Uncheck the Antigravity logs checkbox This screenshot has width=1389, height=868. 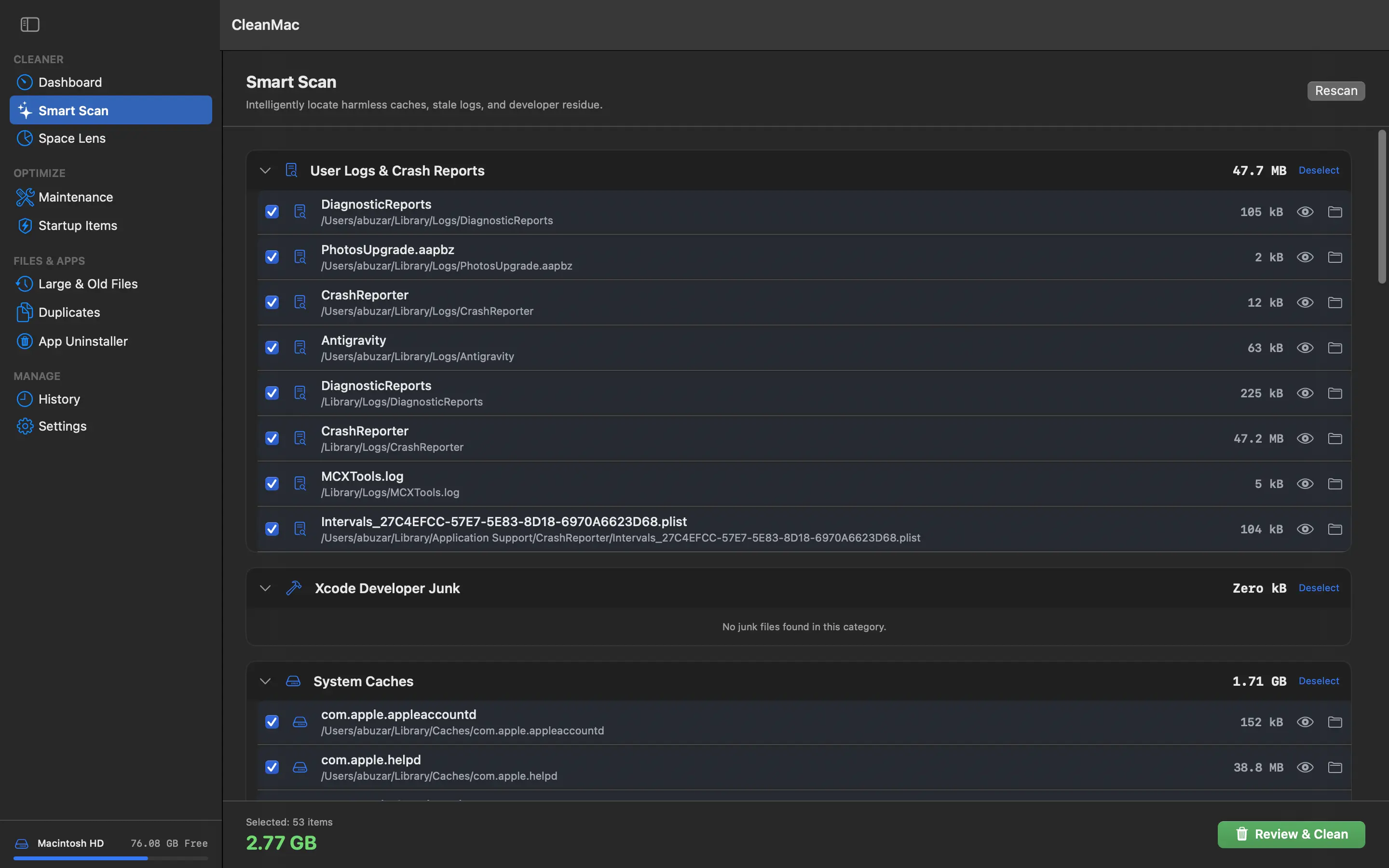pos(272,348)
